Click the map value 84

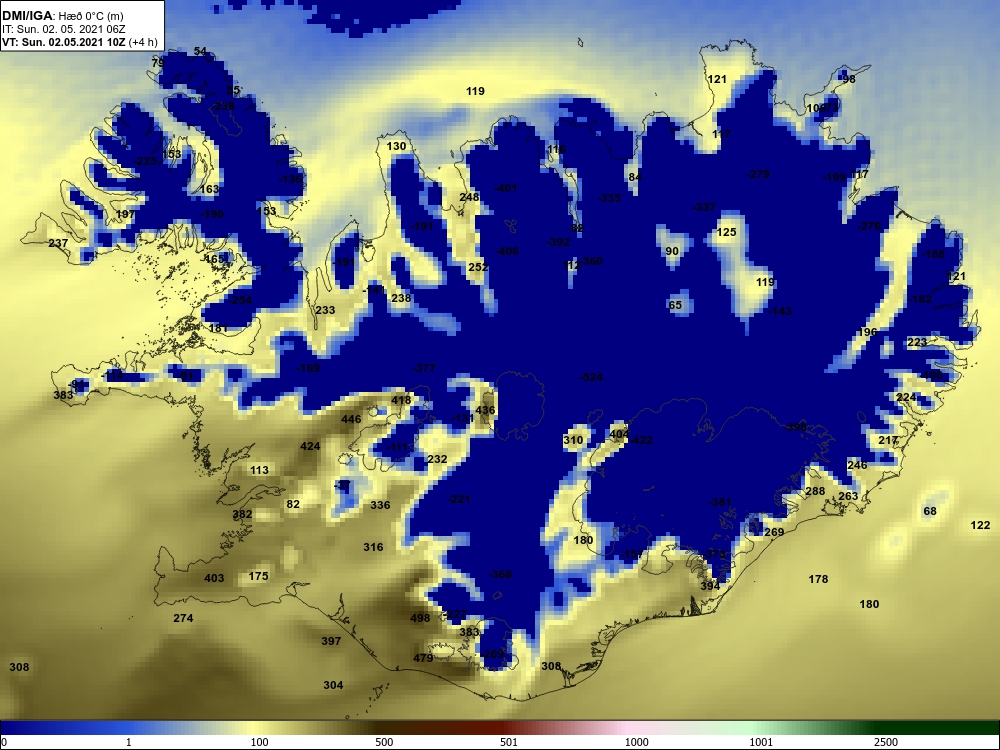[x=634, y=177]
